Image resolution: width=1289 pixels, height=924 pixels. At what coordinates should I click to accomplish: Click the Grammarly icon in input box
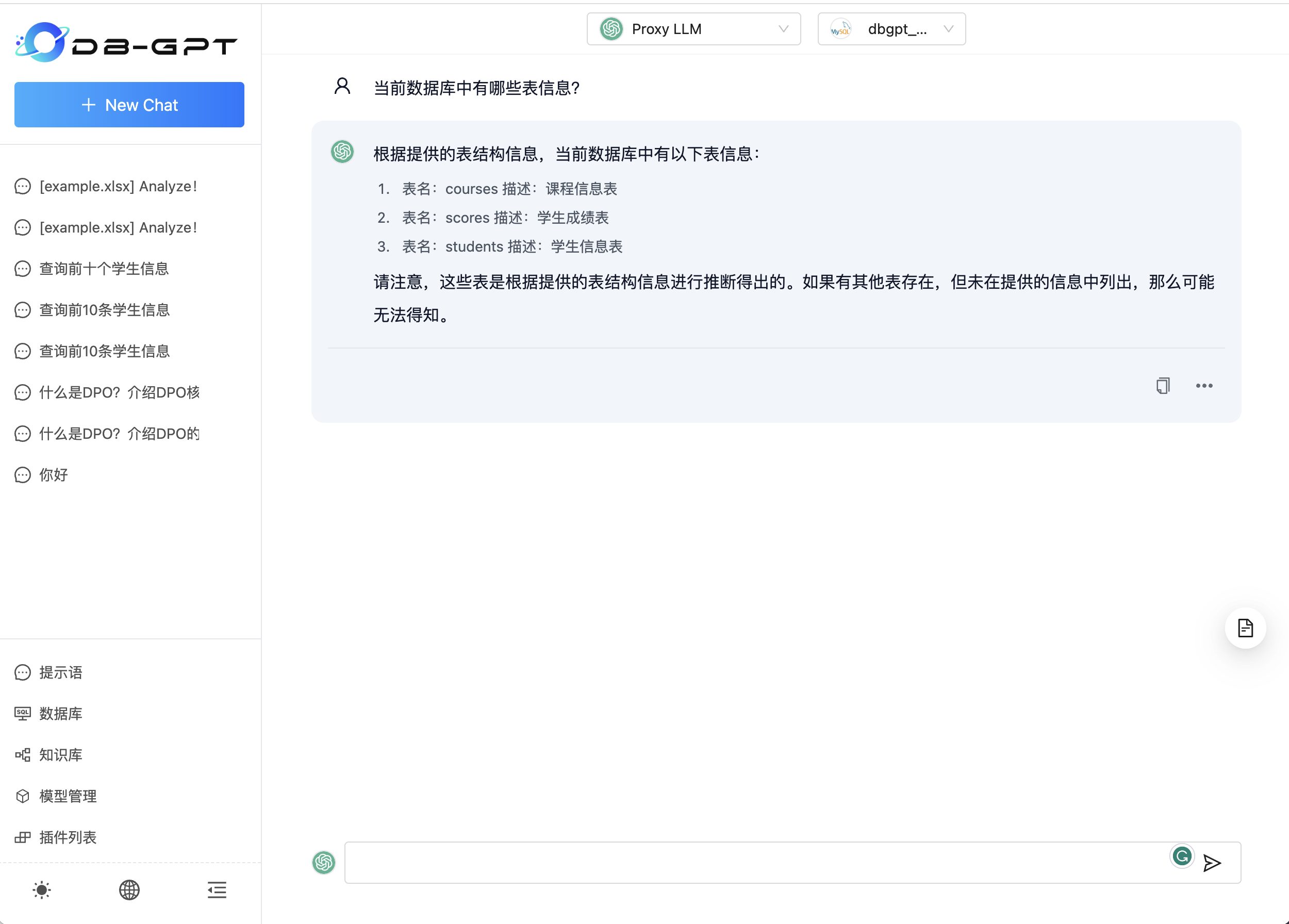coord(1182,856)
